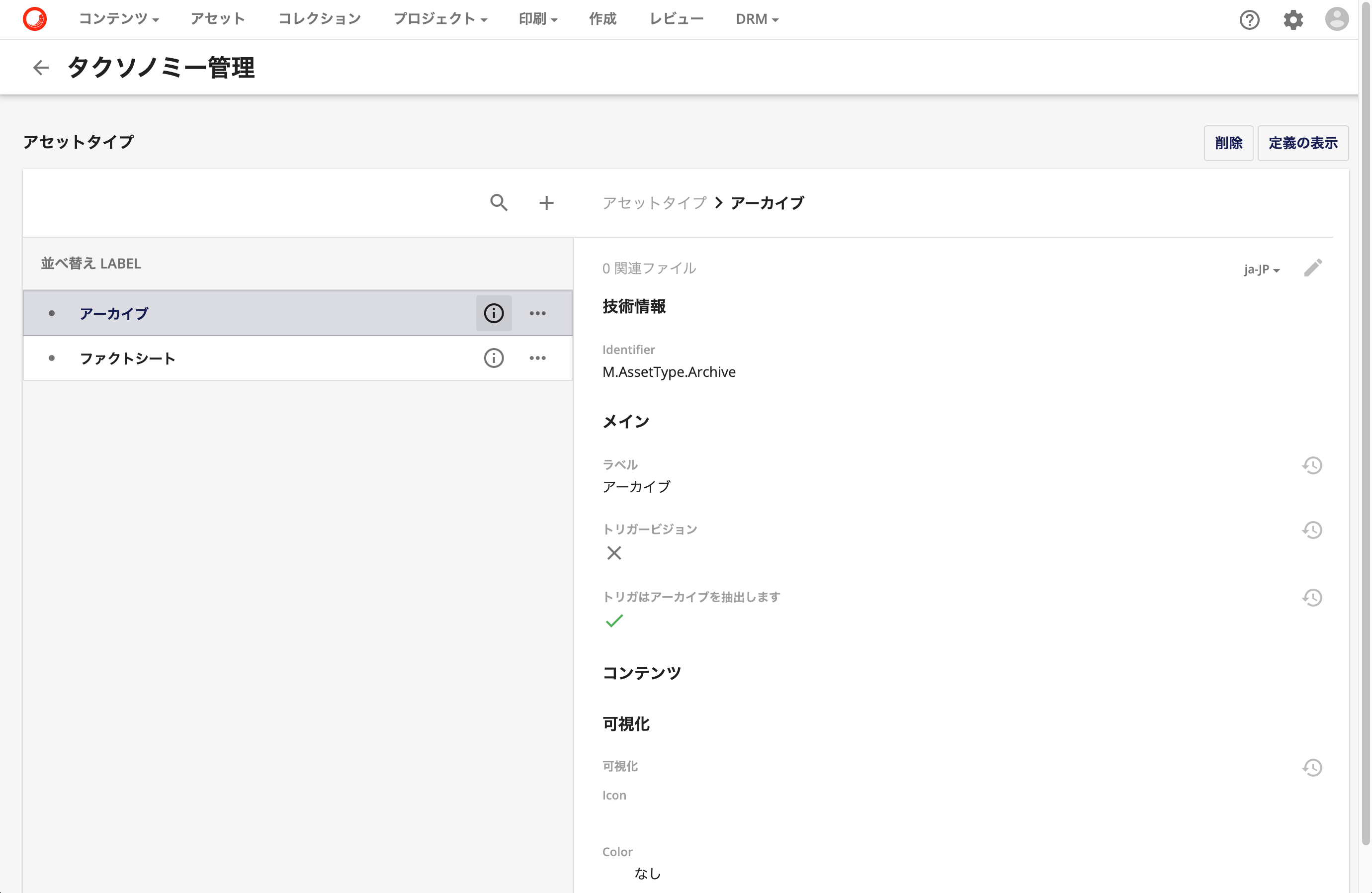
Task: Go to the 作成 menu
Action: click(602, 19)
